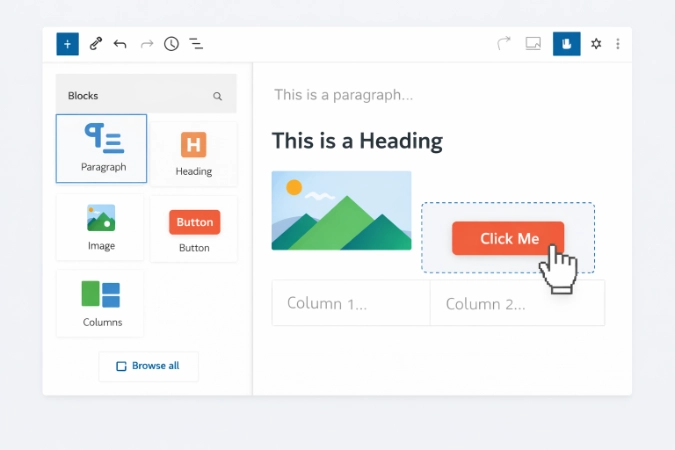Select the Image block tile
675x450 pixels.
coord(100,227)
